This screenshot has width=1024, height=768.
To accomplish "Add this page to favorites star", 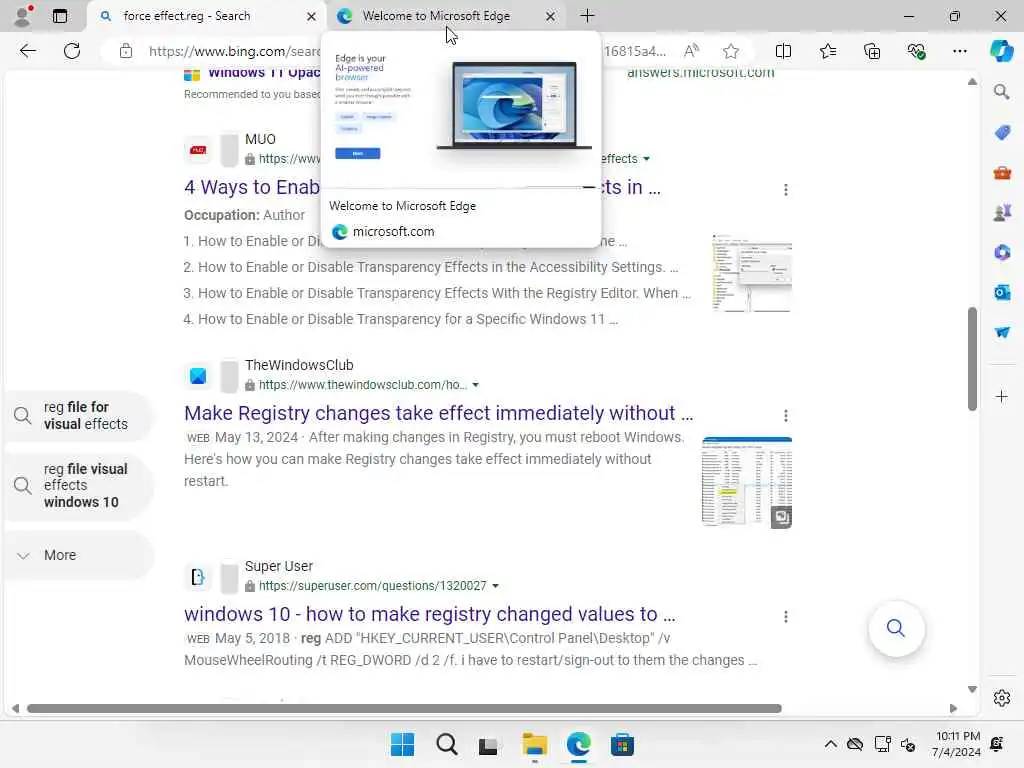I will point(731,51).
